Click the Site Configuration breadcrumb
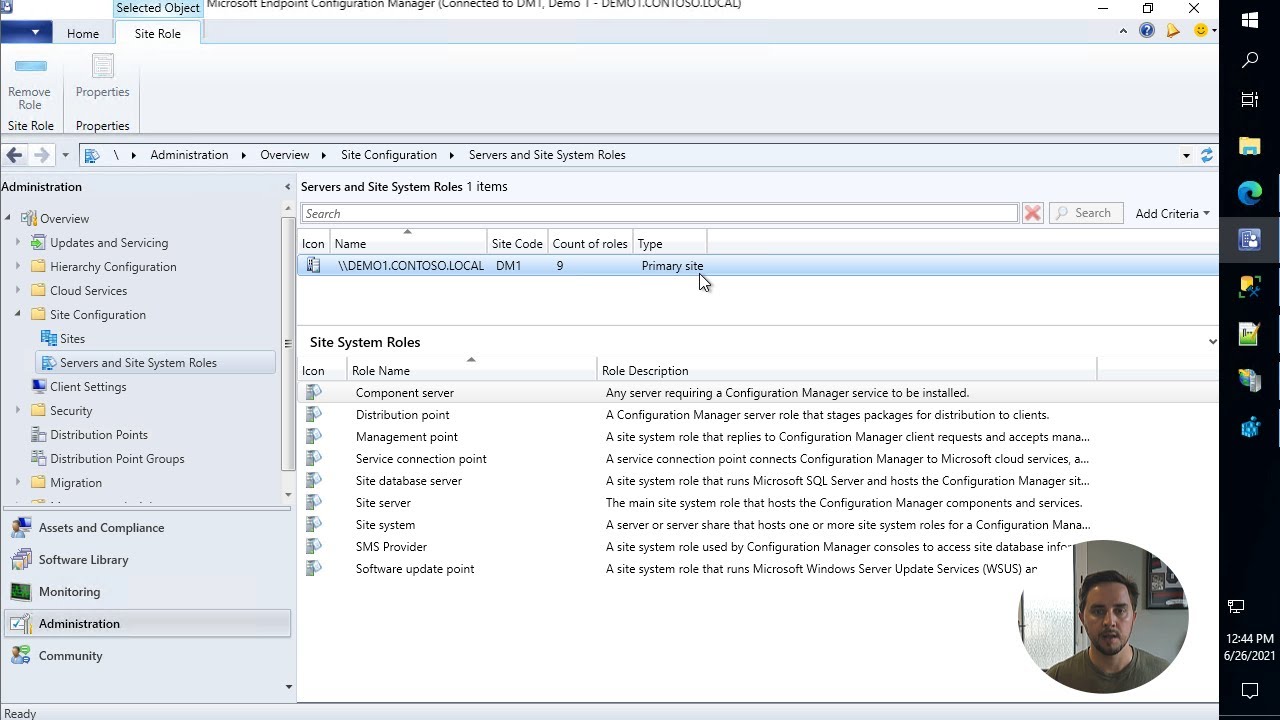Image resolution: width=1280 pixels, height=720 pixels. tap(389, 155)
